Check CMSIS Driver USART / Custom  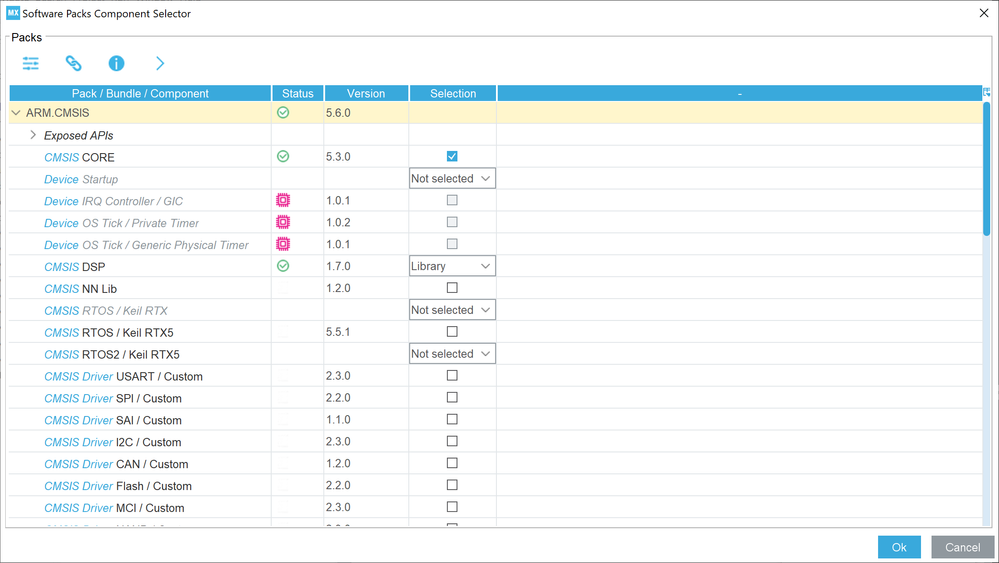[452, 375]
